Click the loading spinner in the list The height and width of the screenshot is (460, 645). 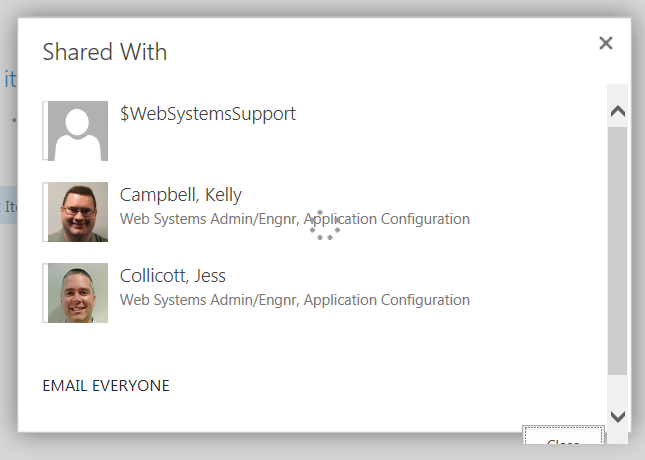tap(325, 225)
